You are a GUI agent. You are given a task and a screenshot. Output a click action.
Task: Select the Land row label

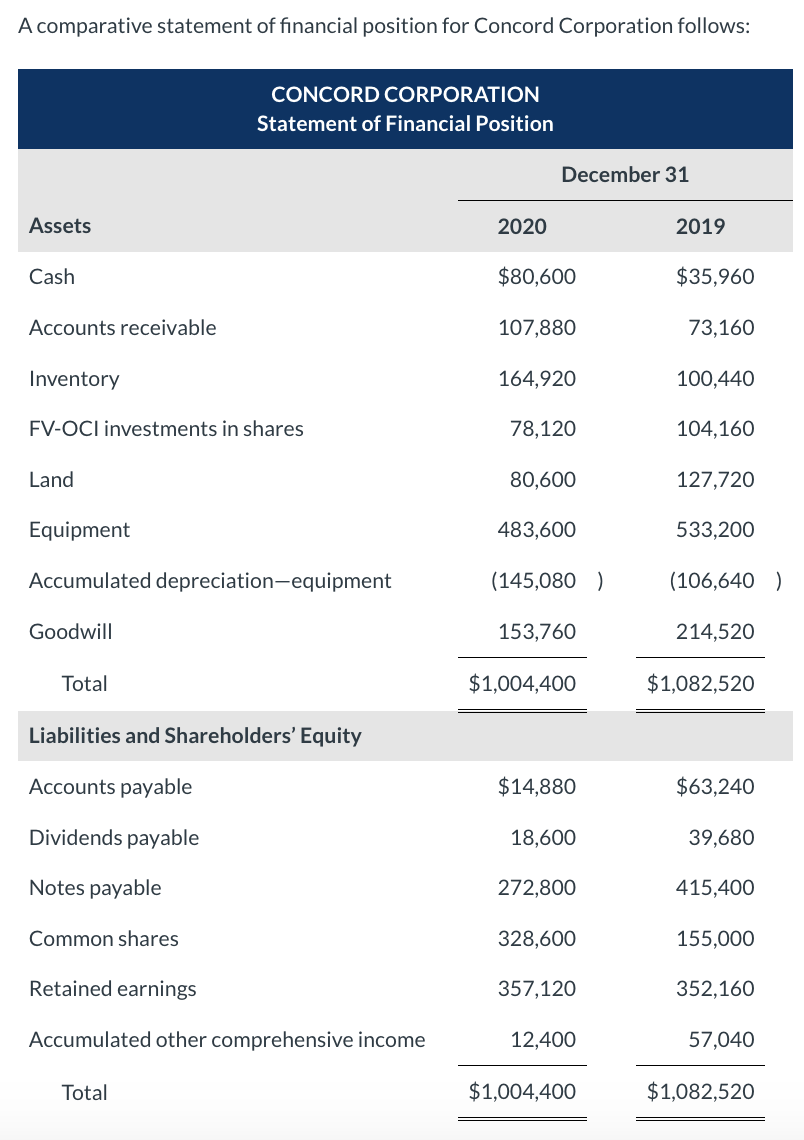[x=51, y=479]
